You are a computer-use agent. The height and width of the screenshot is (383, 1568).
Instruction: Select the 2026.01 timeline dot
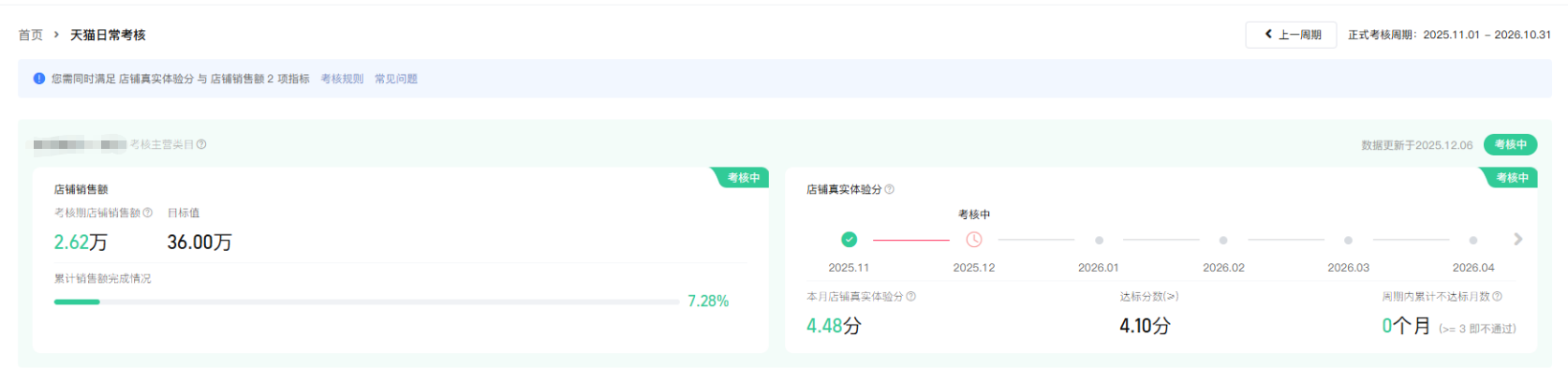click(1099, 241)
